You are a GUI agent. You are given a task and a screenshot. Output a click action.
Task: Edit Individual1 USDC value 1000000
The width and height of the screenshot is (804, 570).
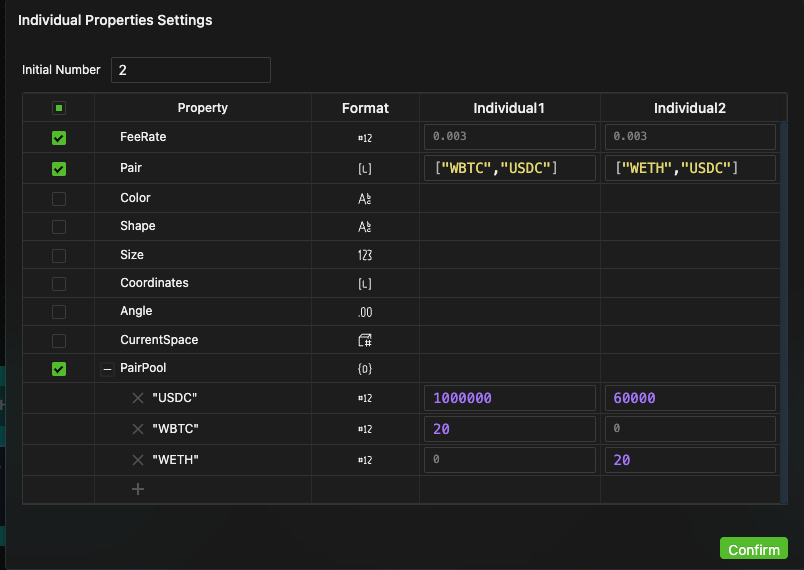(x=509, y=398)
